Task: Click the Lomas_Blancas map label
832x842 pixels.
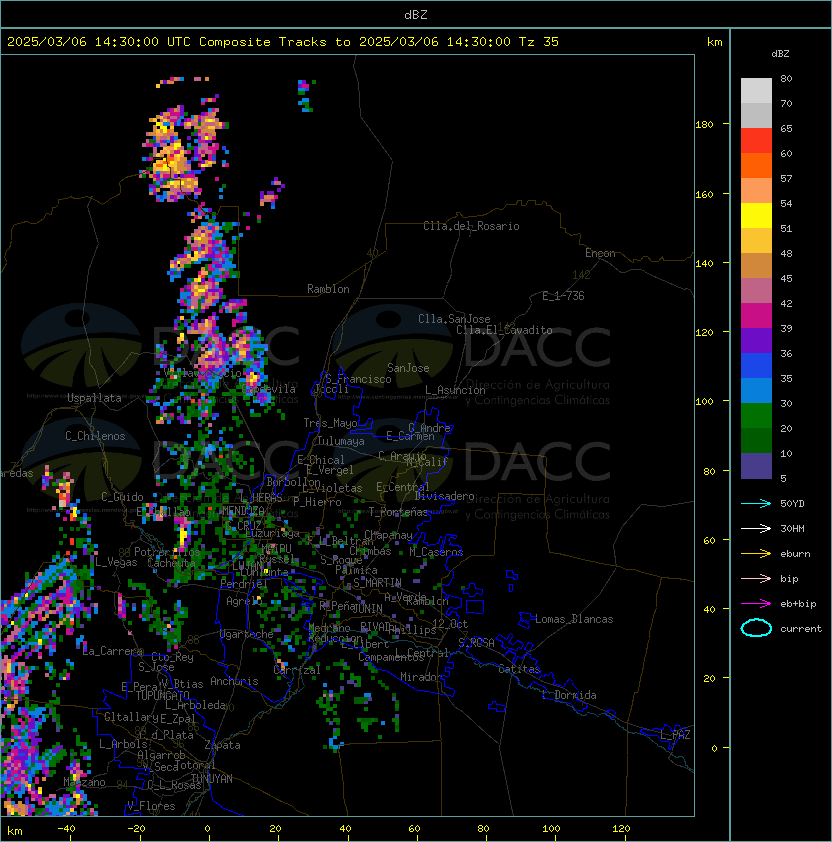Action: [574, 619]
